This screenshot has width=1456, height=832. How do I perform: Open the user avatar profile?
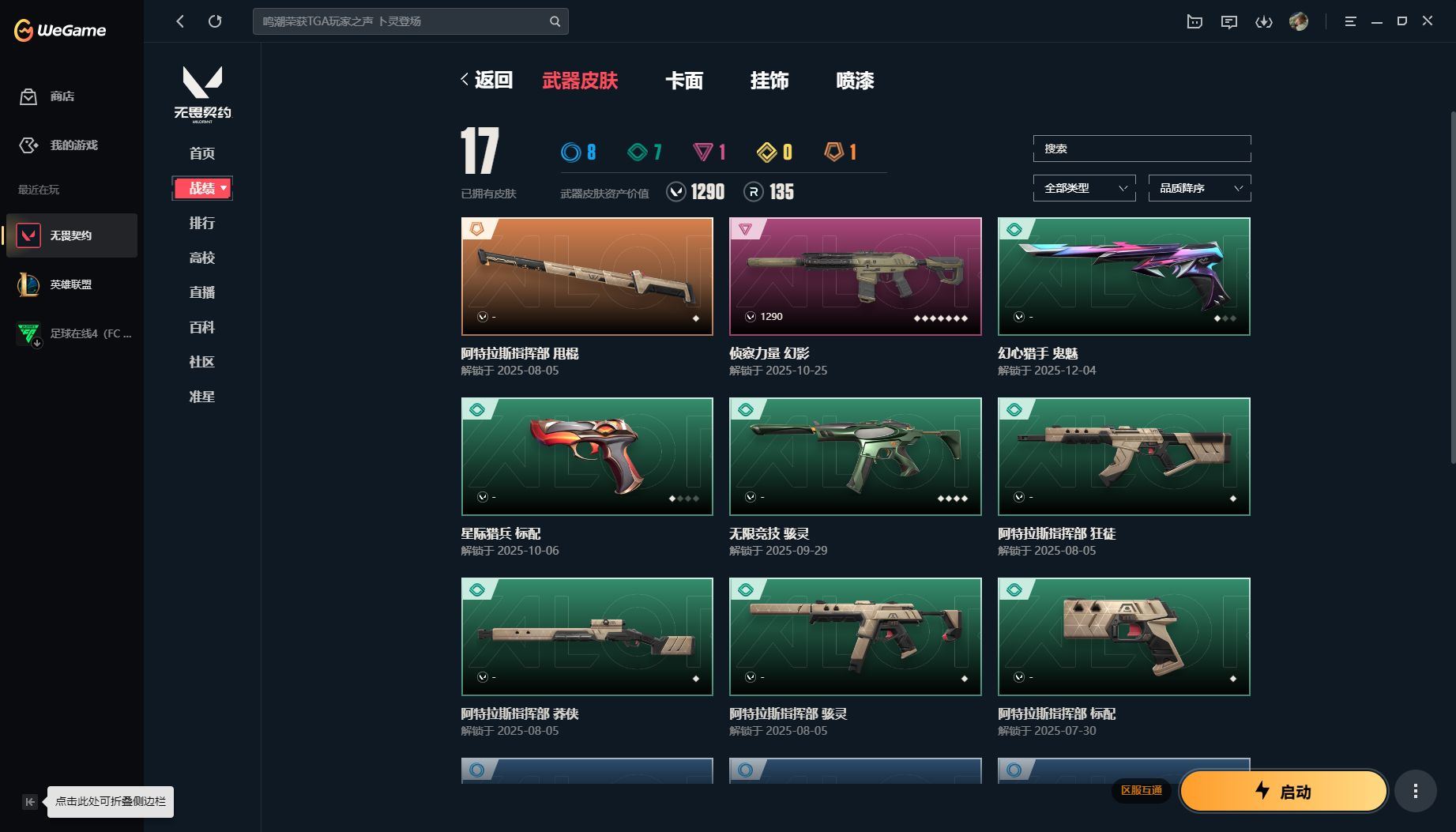pos(1299,21)
